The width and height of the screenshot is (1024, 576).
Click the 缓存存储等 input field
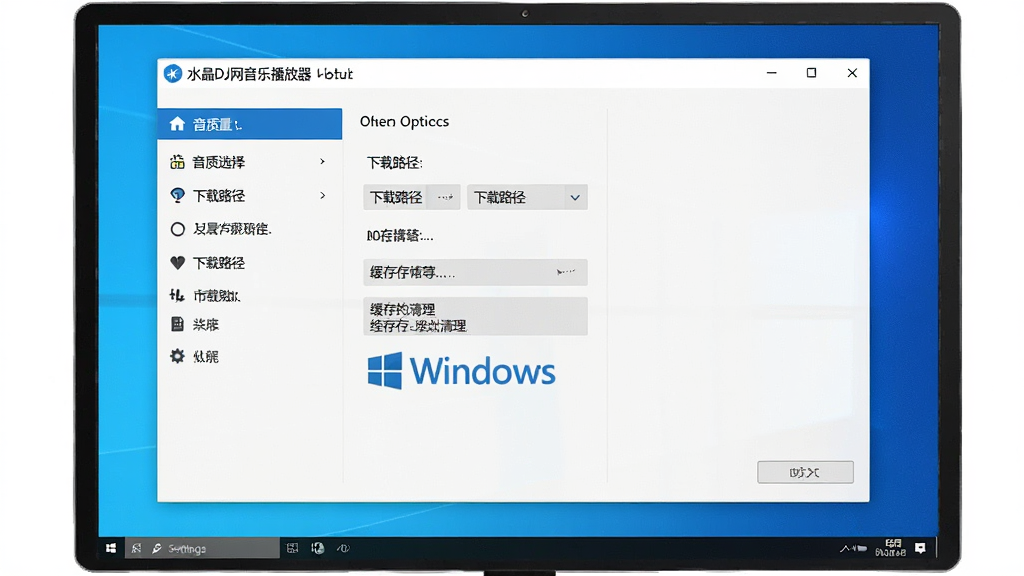[475, 272]
